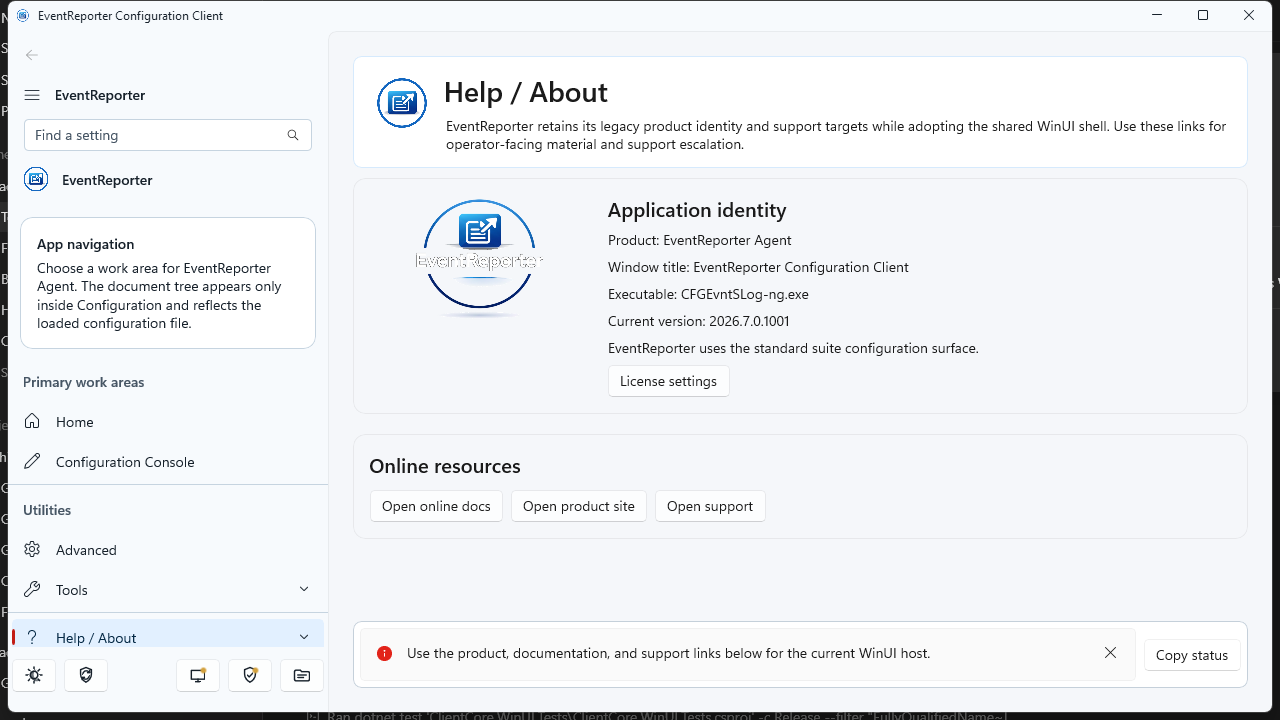The width and height of the screenshot is (1280, 720).
Task: Click Open product site
Action: [x=579, y=506]
